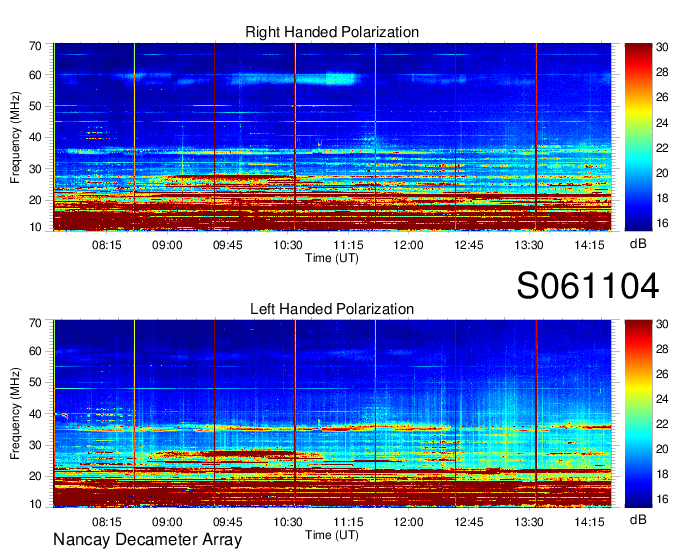Click the "22" colorbar value of Left Handed plot
The height and width of the screenshot is (552, 680).
(662, 424)
